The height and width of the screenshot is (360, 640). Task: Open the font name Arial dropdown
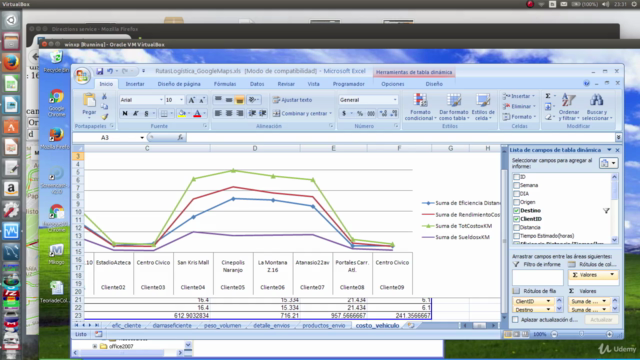click(161, 100)
